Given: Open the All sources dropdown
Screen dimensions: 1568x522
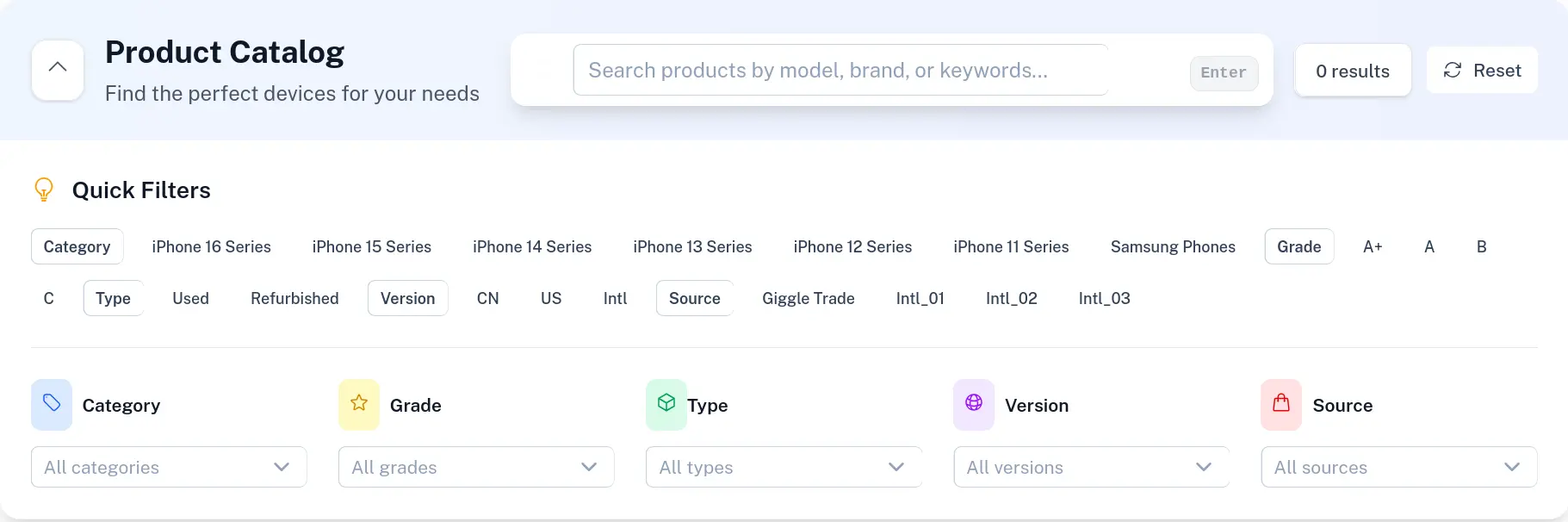Looking at the screenshot, I should 1399,467.
